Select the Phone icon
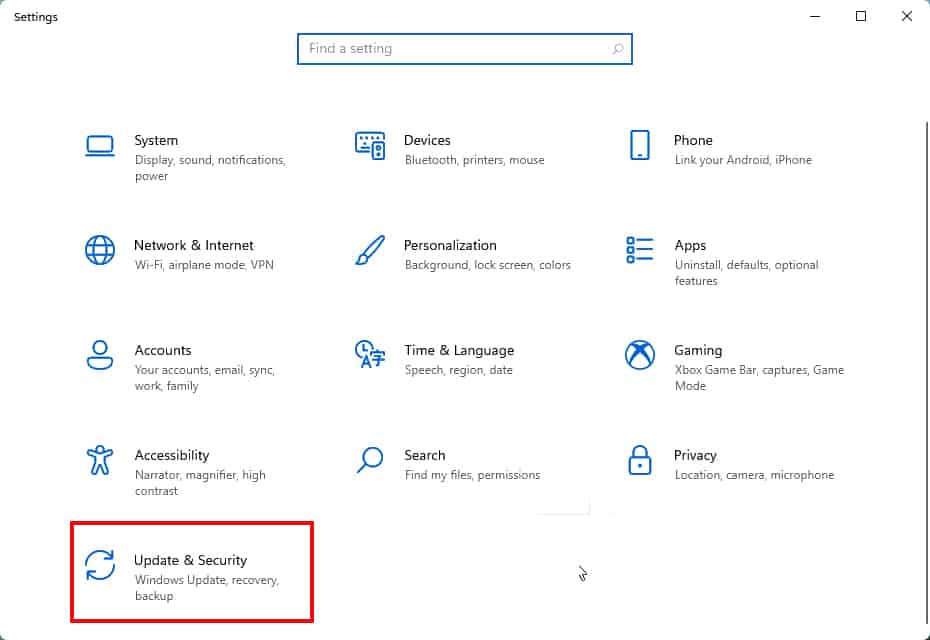Viewport: 930px width, 640px height. pyautogui.click(x=639, y=145)
